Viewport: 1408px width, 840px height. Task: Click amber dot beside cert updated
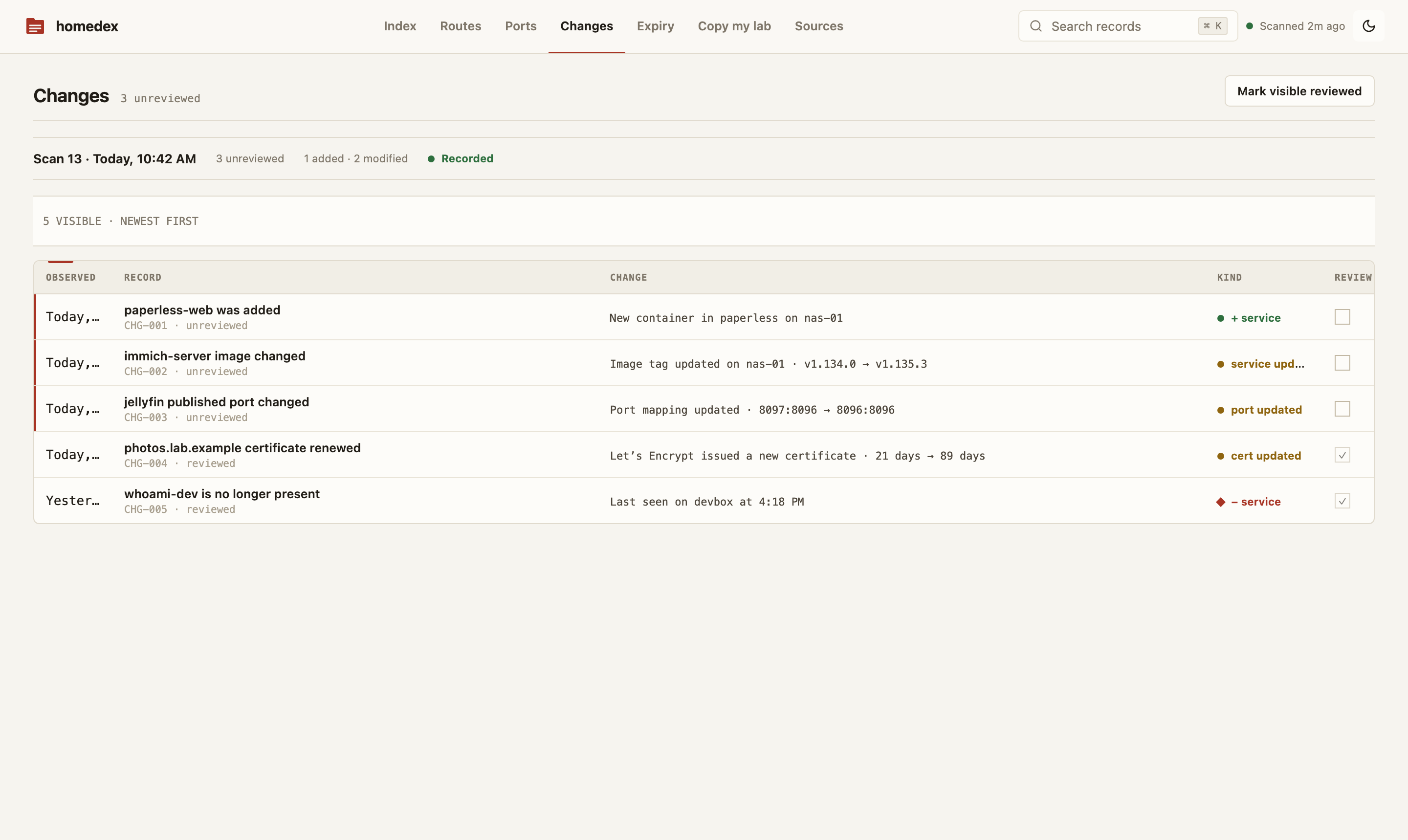click(x=1221, y=456)
